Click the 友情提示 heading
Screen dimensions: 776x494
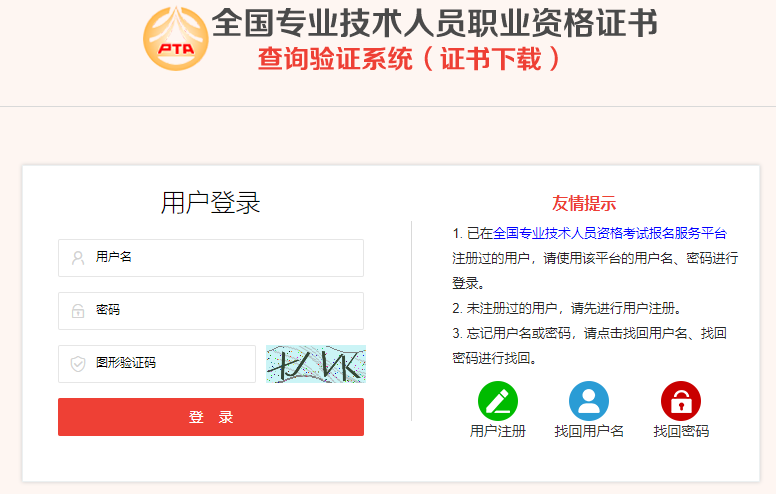click(x=584, y=203)
